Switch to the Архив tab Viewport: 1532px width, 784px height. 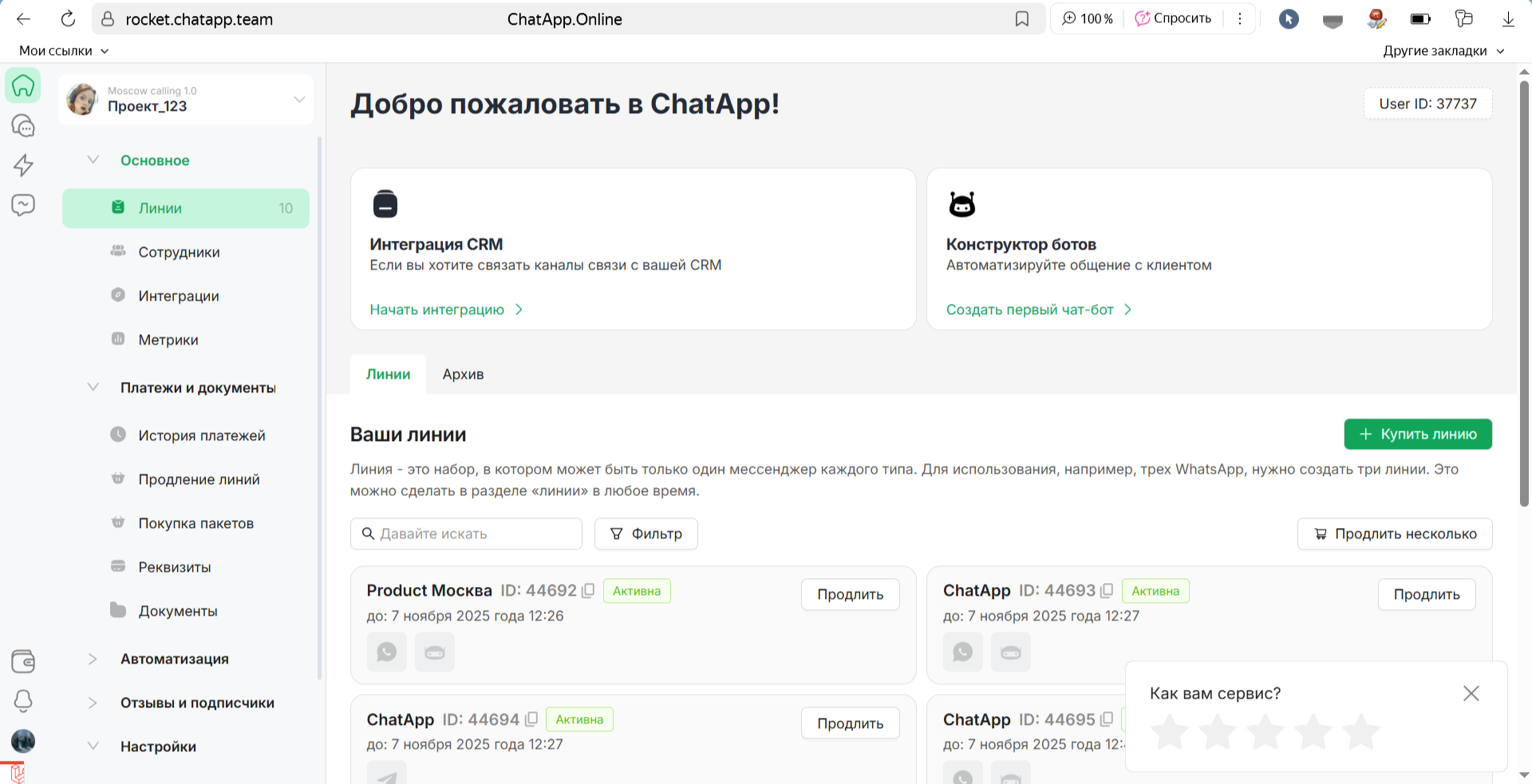(463, 375)
